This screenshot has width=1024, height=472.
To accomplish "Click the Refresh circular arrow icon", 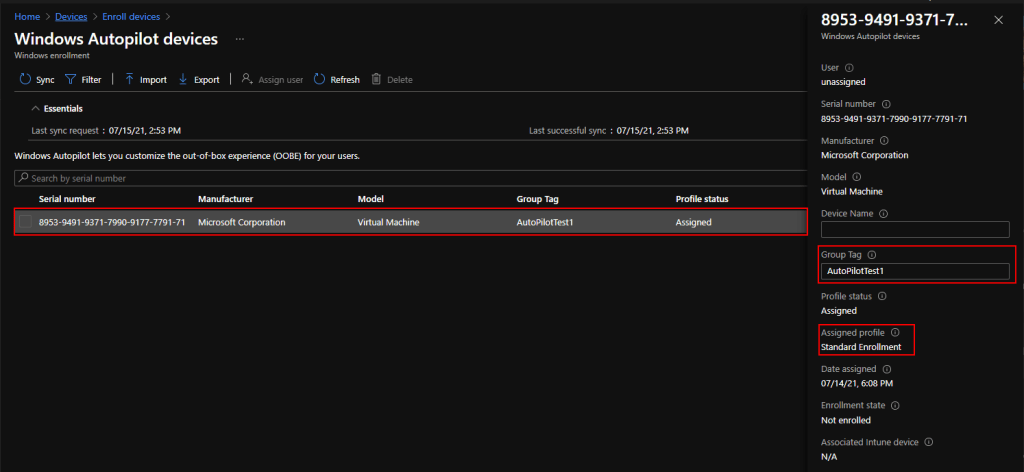I will click(x=320, y=79).
